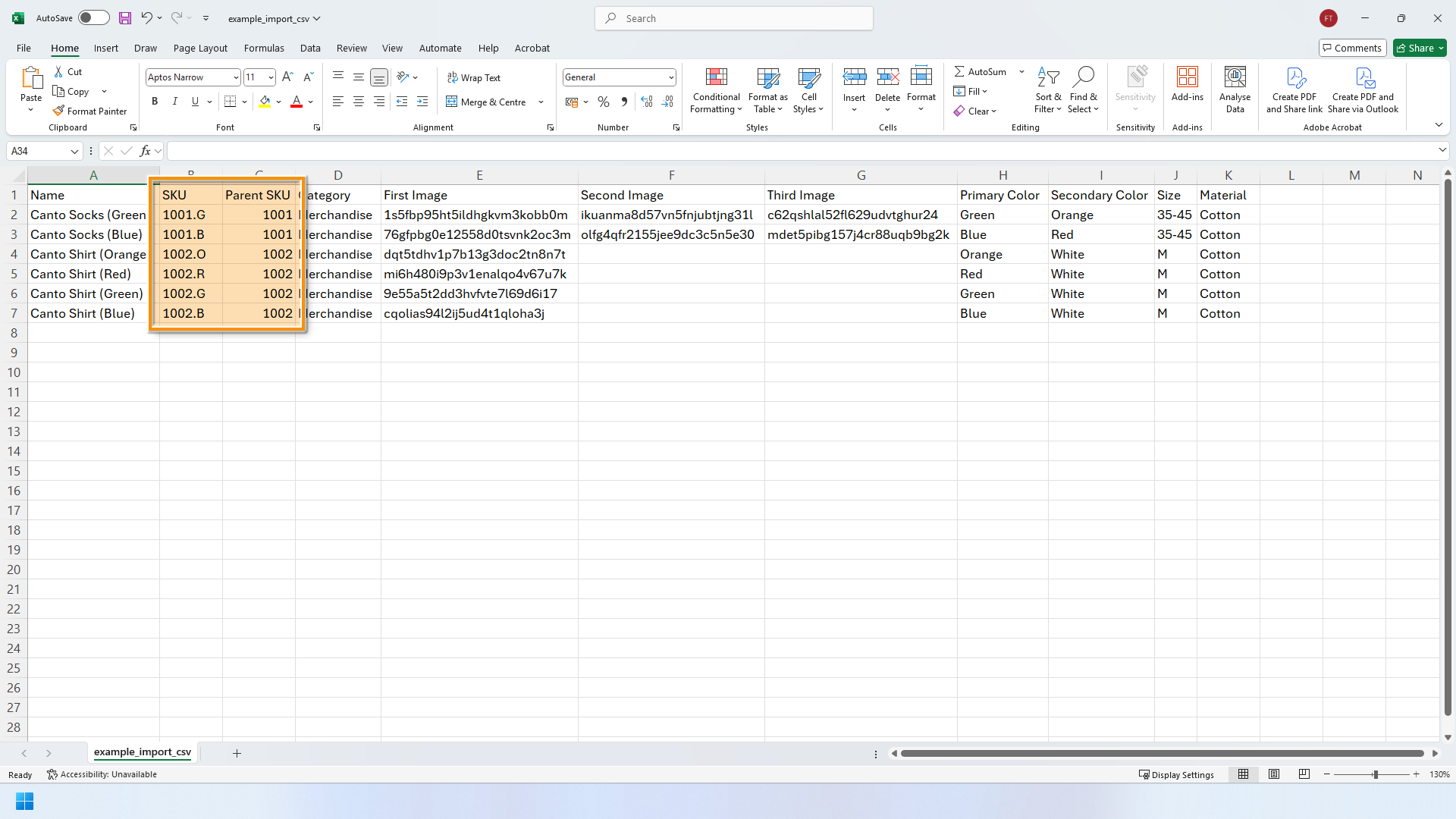The width and height of the screenshot is (1456, 819).
Task: Toggle the AutoSave switch
Action: point(94,18)
